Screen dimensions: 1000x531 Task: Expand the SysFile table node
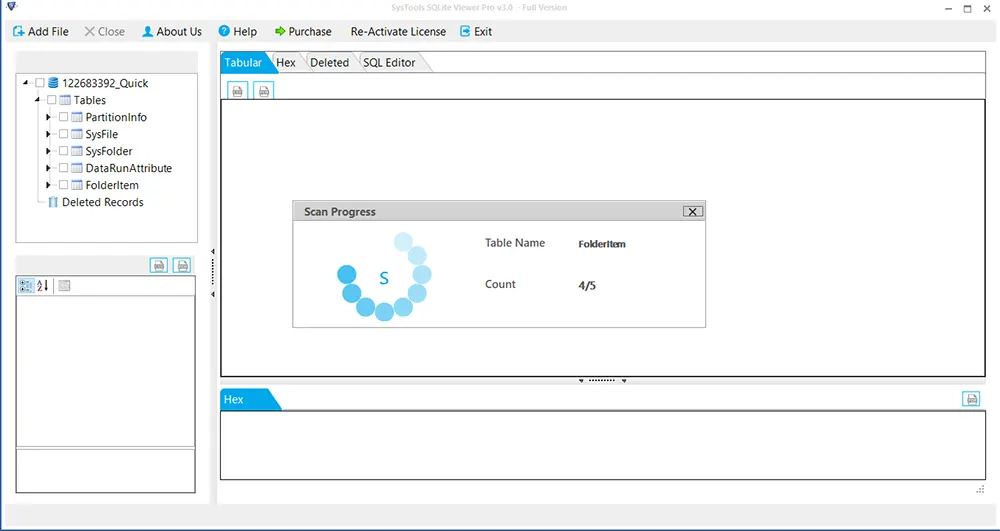pos(48,134)
